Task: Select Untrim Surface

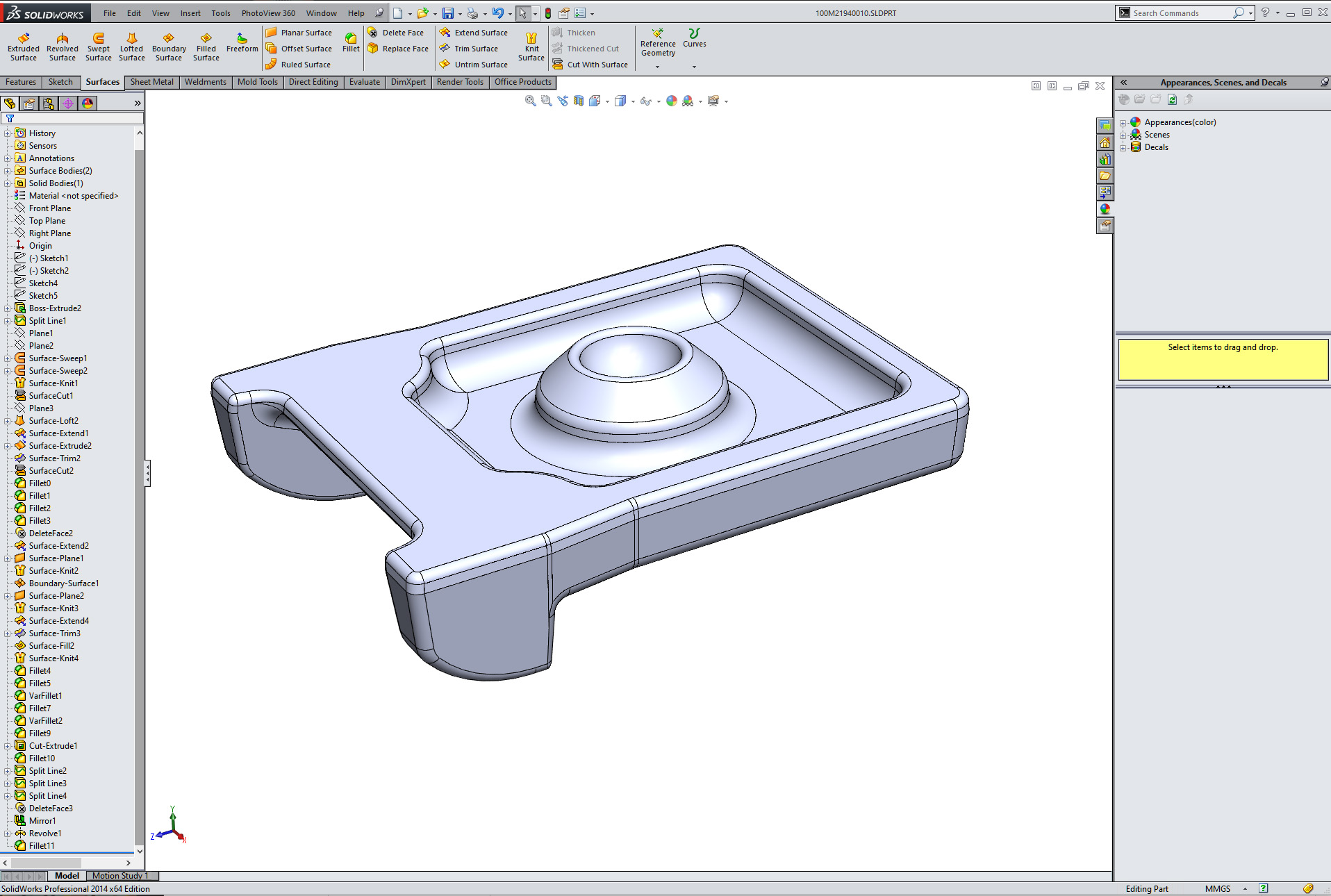Action: click(474, 65)
